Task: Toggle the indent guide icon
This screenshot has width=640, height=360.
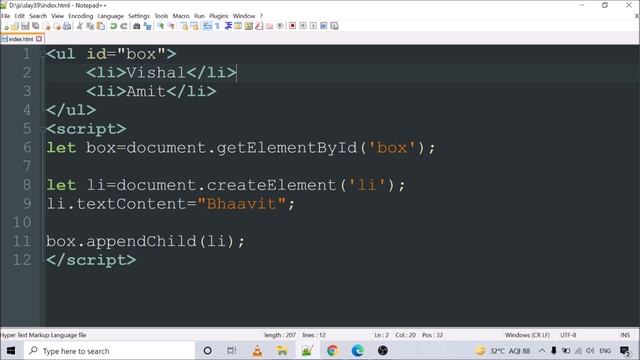Action: pos(228,26)
